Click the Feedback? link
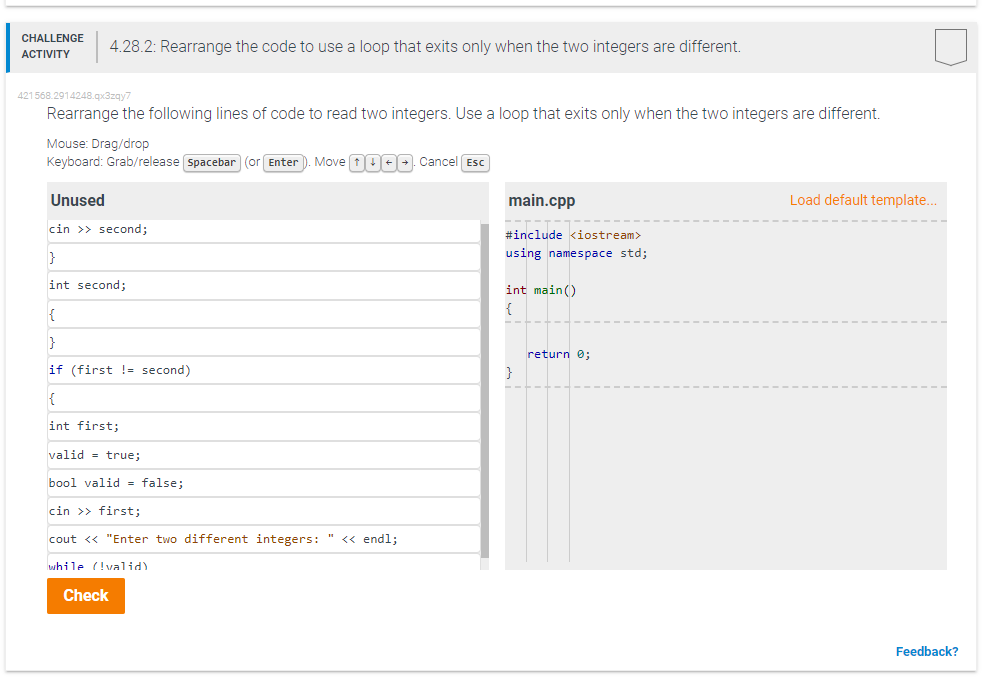The image size is (1004, 679). [x=926, y=651]
